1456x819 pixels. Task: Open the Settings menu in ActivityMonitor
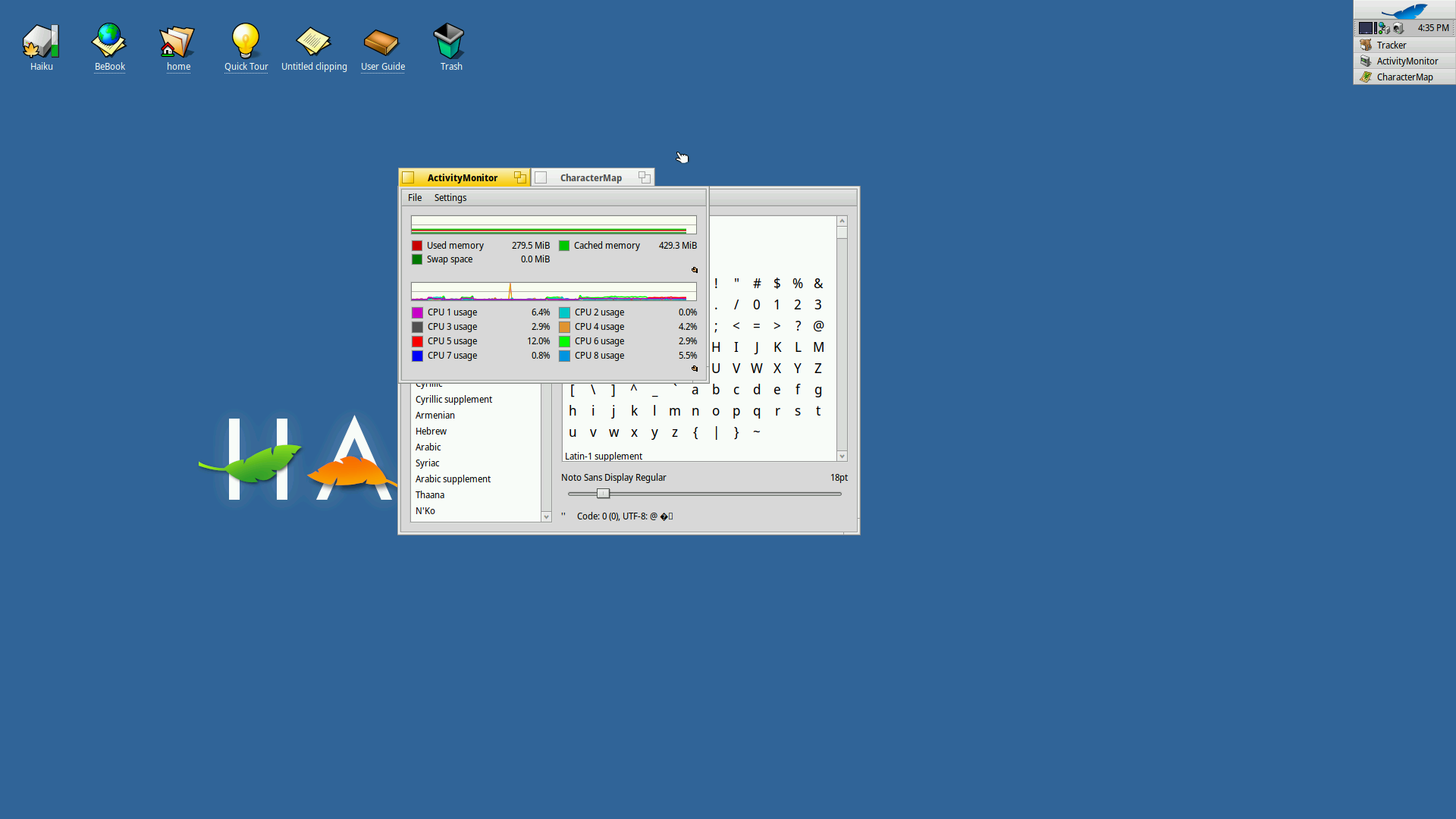[450, 197]
